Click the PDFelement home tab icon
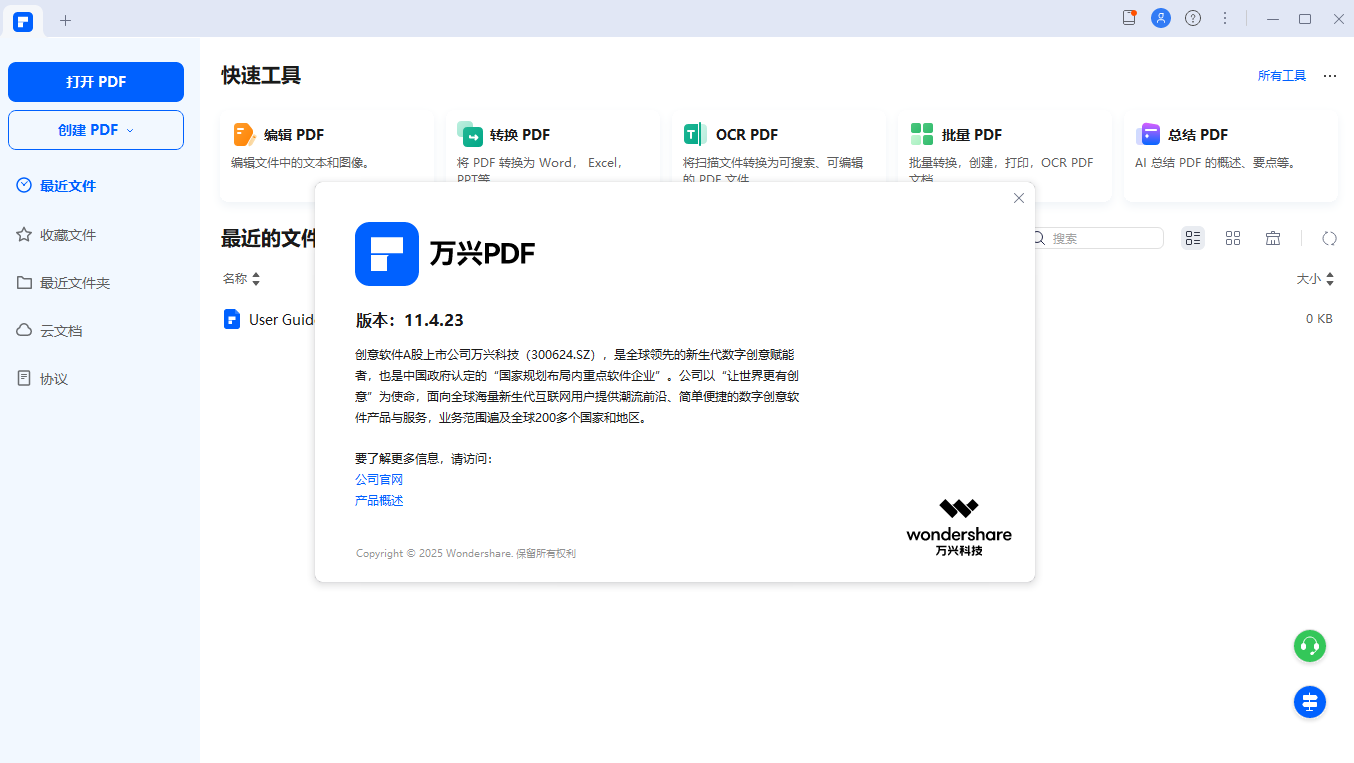This screenshot has height=763, width=1354. [x=23, y=21]
